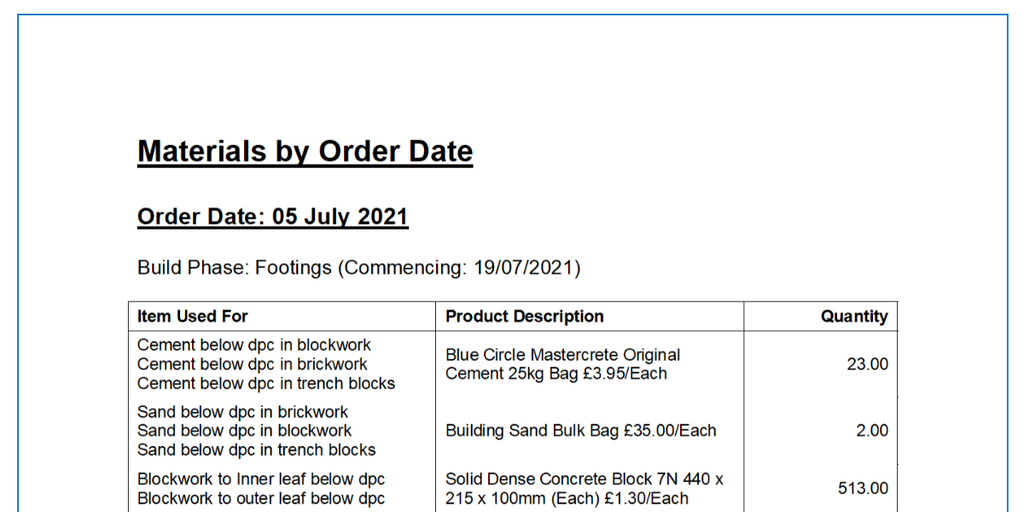Click 'Sand below dpc in blockwork' text
This screenshot has height=512, width=1024.
click(x=244, y=431)
